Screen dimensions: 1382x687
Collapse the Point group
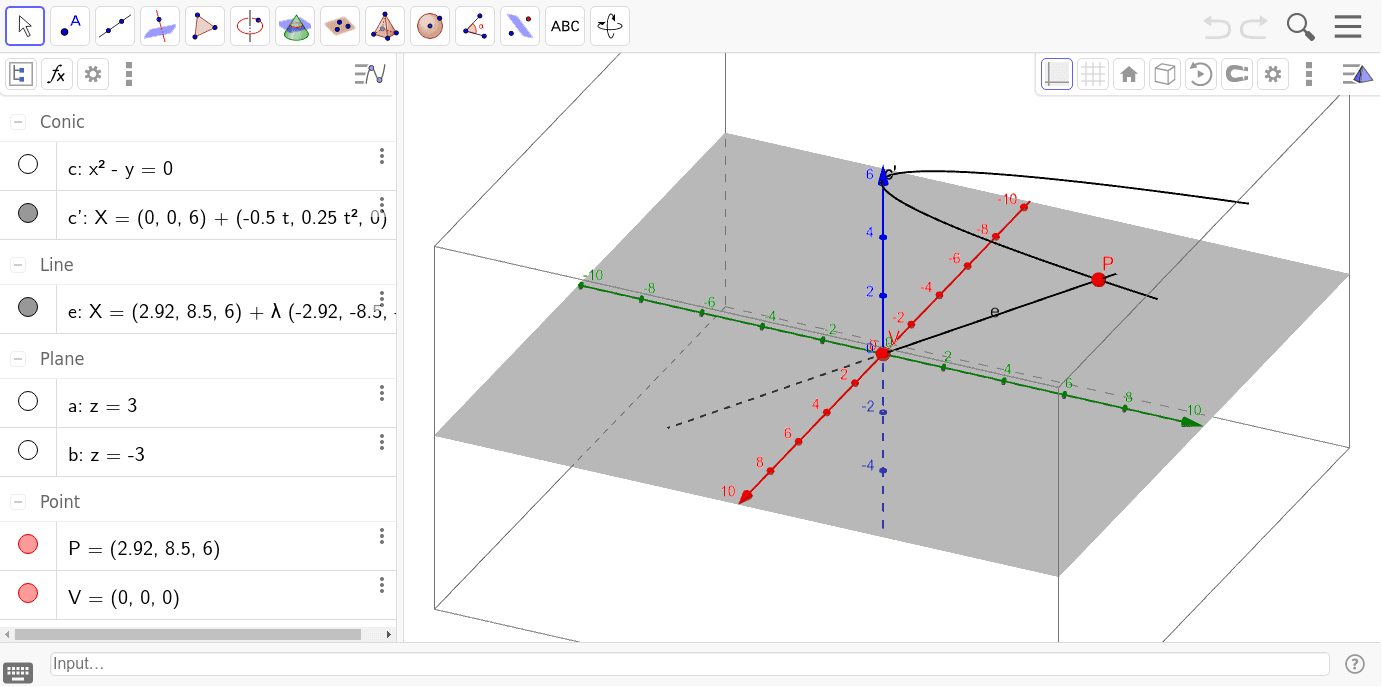pyautogui.click(x=18, y=502)
